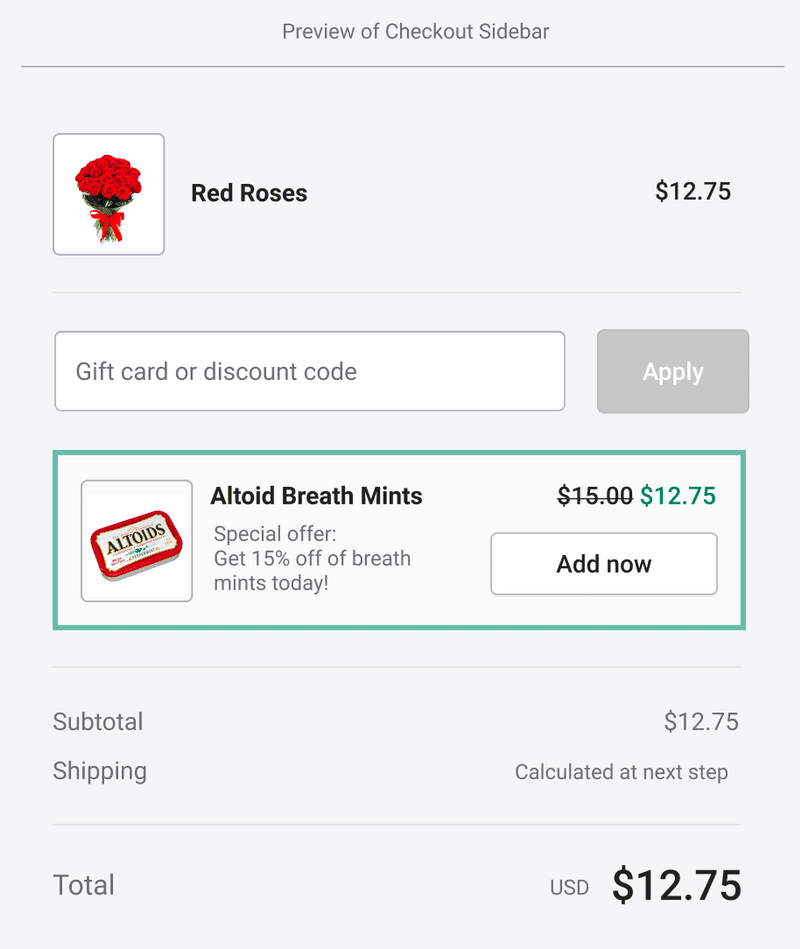Click the Altoid Breath Mints title

pyautogui.click(x=316, y=496)
